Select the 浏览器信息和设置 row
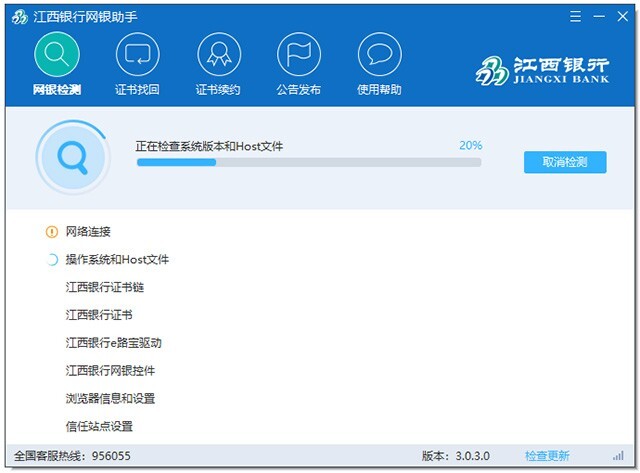640x473 pixels. (x=110, y=398)
